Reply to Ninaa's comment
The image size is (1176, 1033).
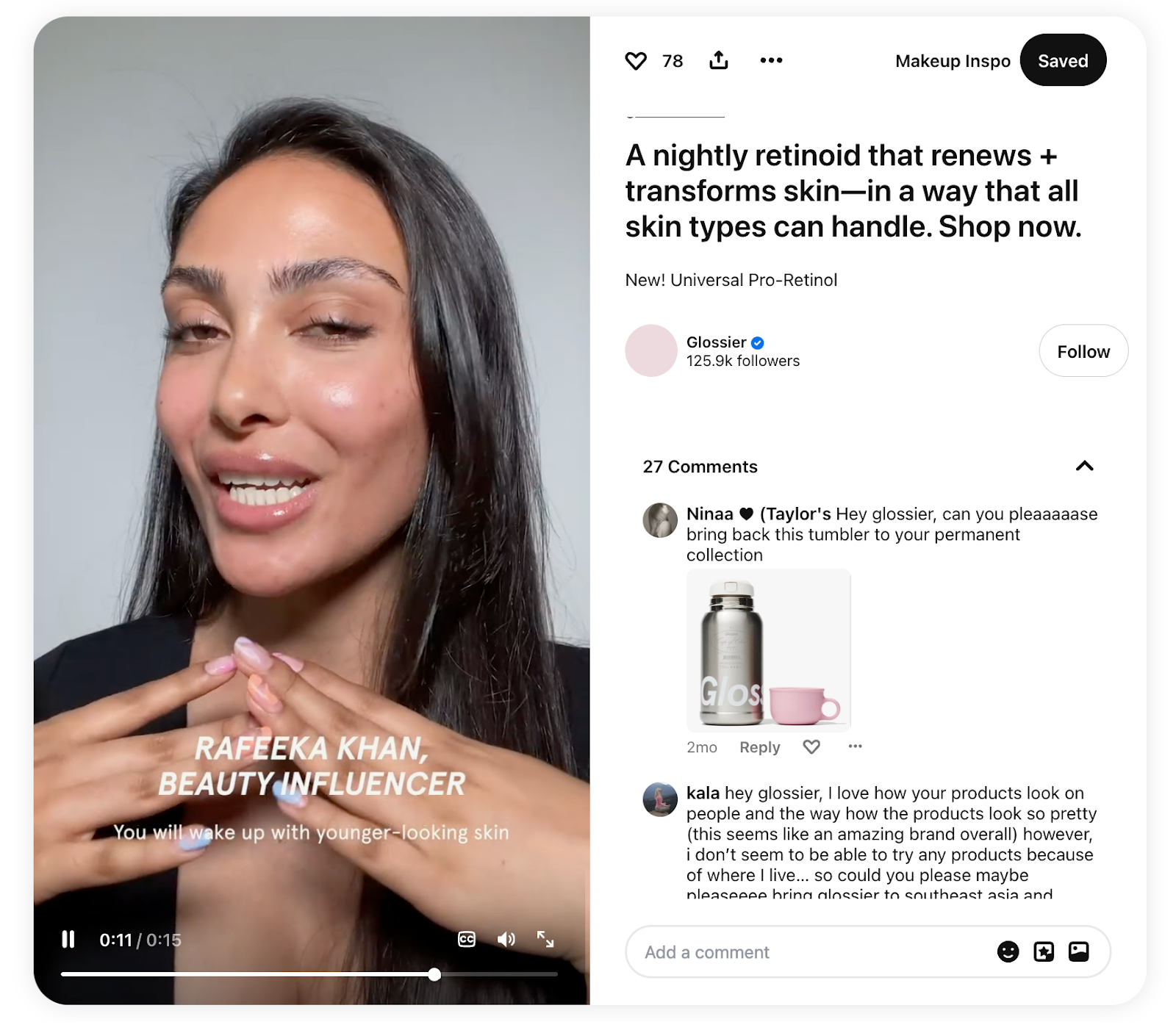(x=759, y=747)
